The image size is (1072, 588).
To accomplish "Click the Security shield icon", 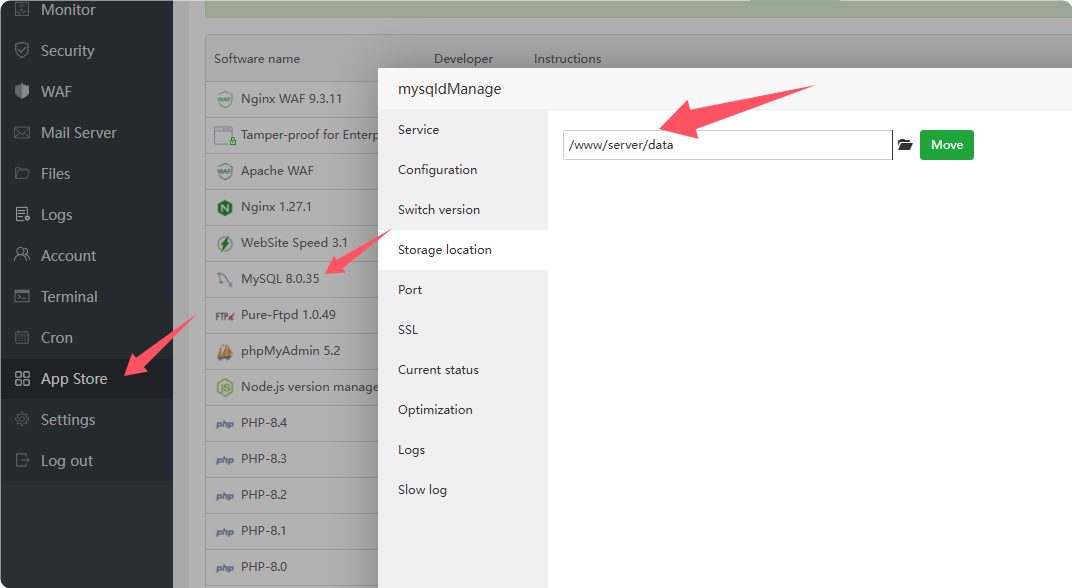I will point(22,50).
